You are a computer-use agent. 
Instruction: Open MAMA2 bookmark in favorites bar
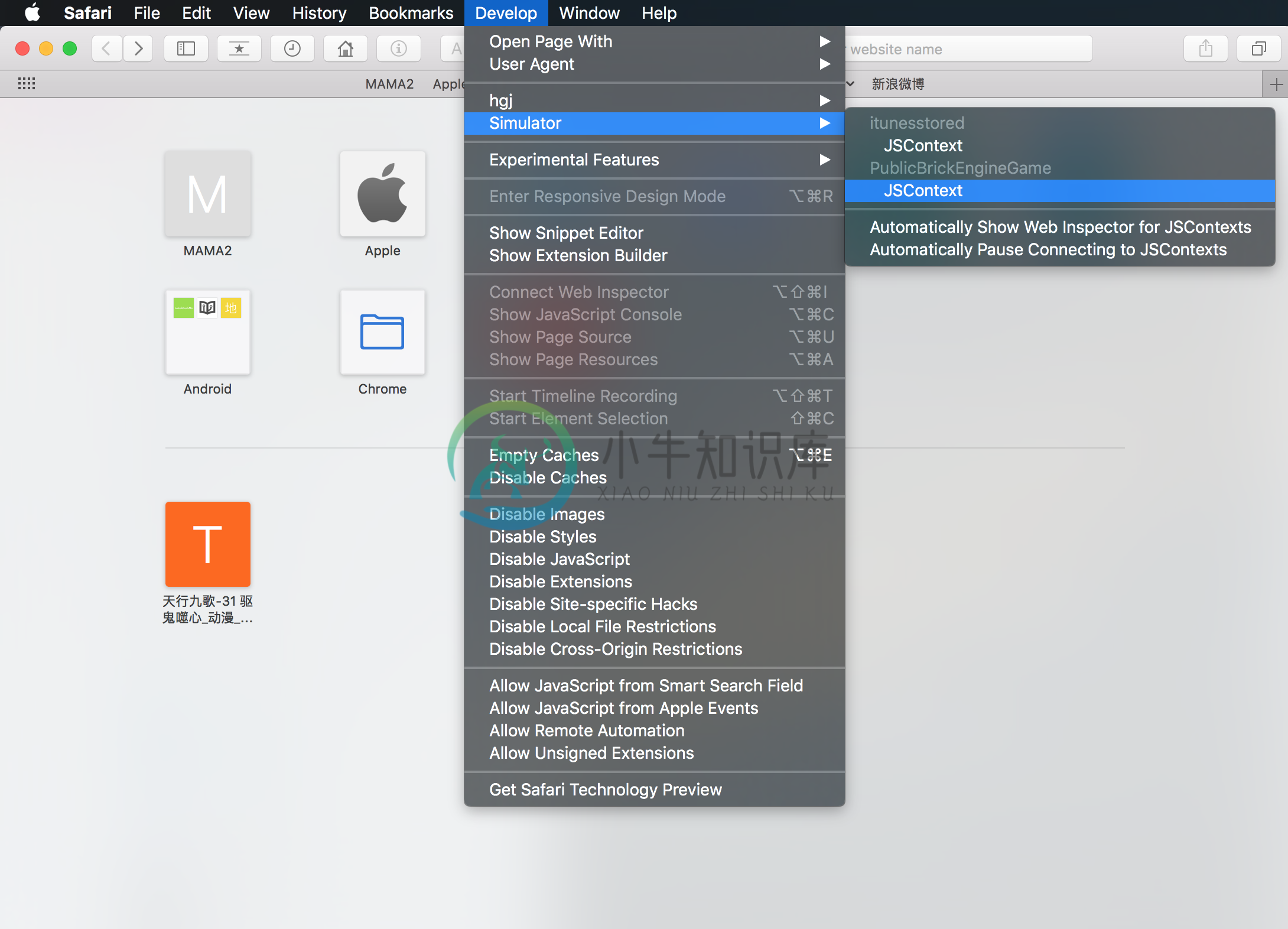point(389,84)
